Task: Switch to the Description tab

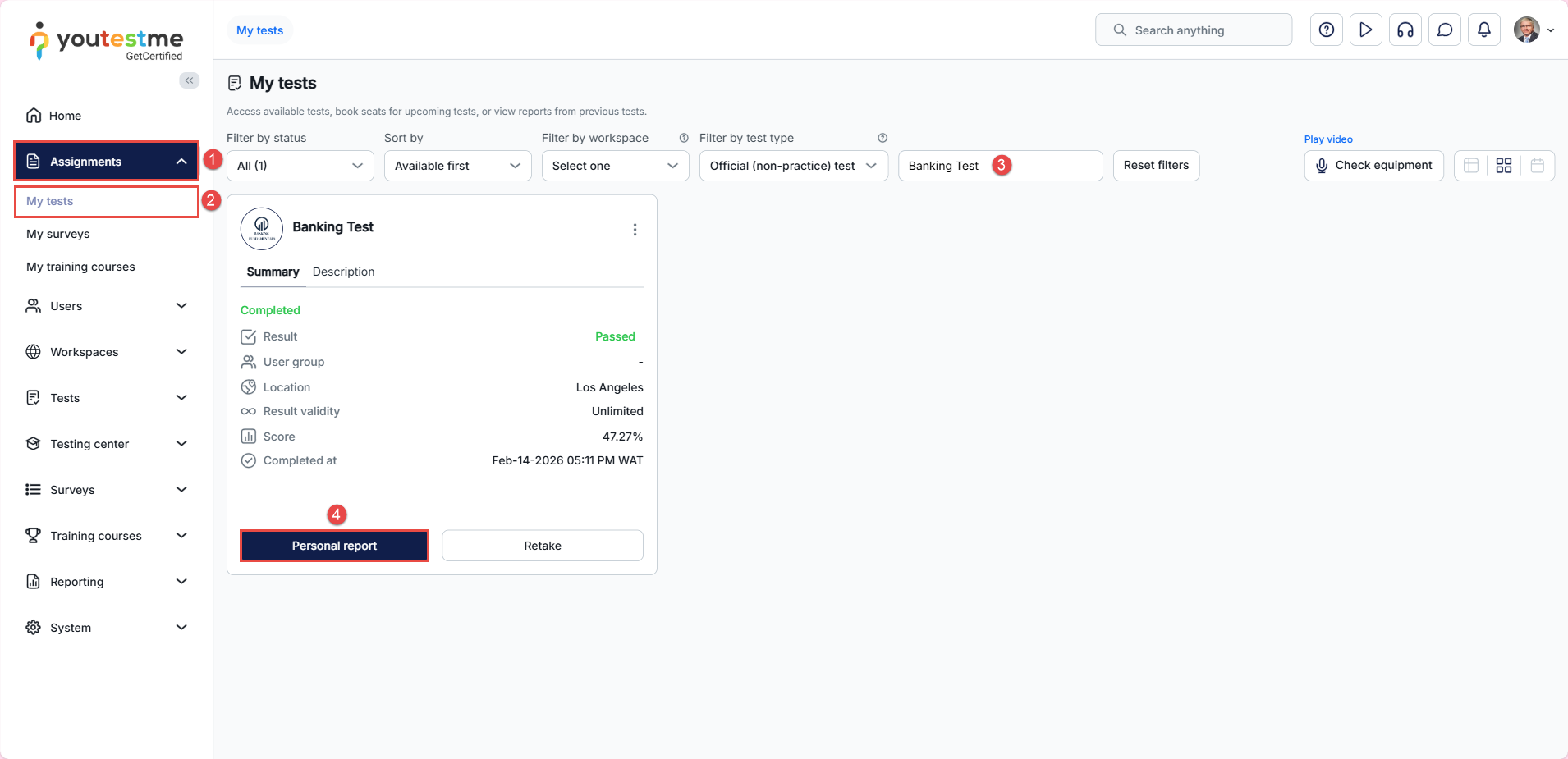Action: point(343,272)
